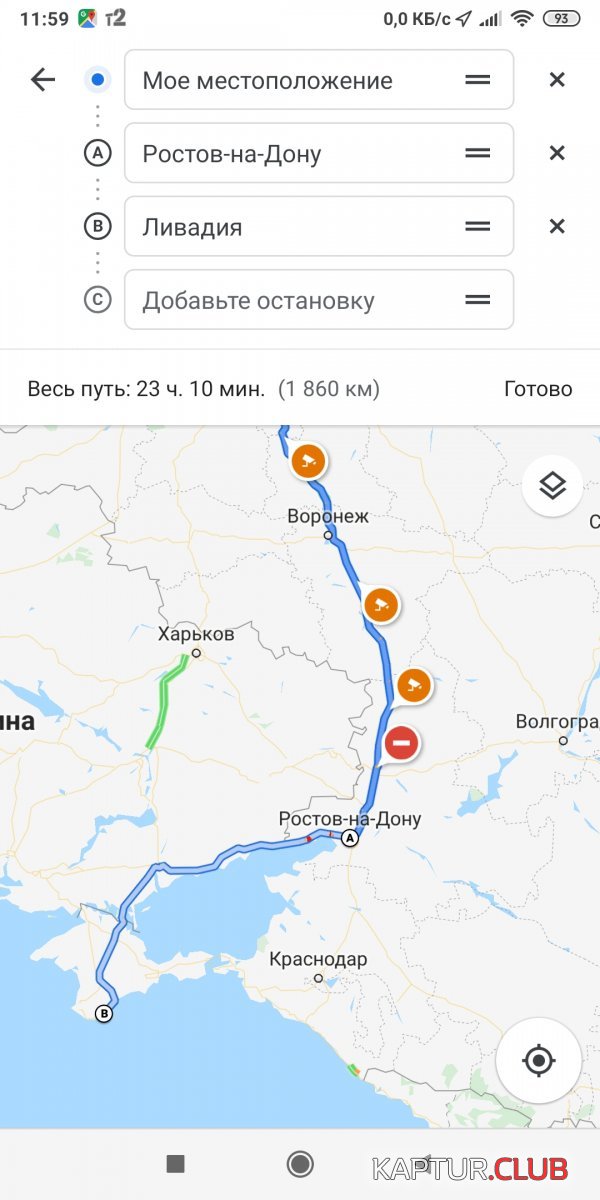Tap the back arrow icon
Viewport: 600px width, 1200px height.
point(43,80)
